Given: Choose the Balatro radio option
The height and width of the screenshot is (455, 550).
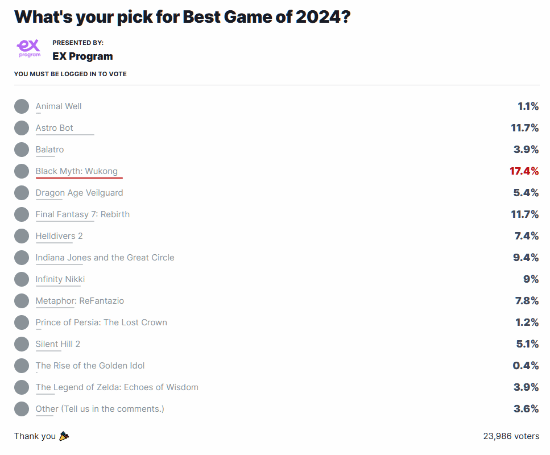Looking at the screenshot, I should pos(21,149).
